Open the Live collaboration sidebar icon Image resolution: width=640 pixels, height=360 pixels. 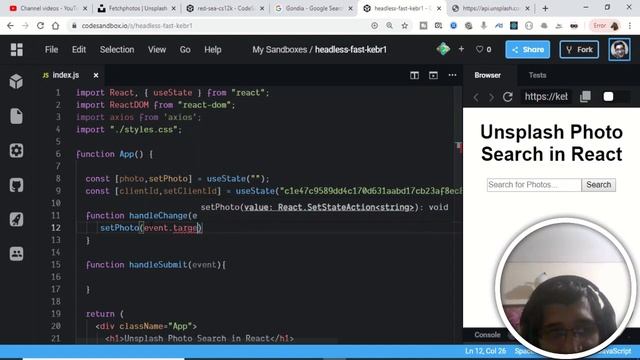pyautogui.click(x=16, y=253)
